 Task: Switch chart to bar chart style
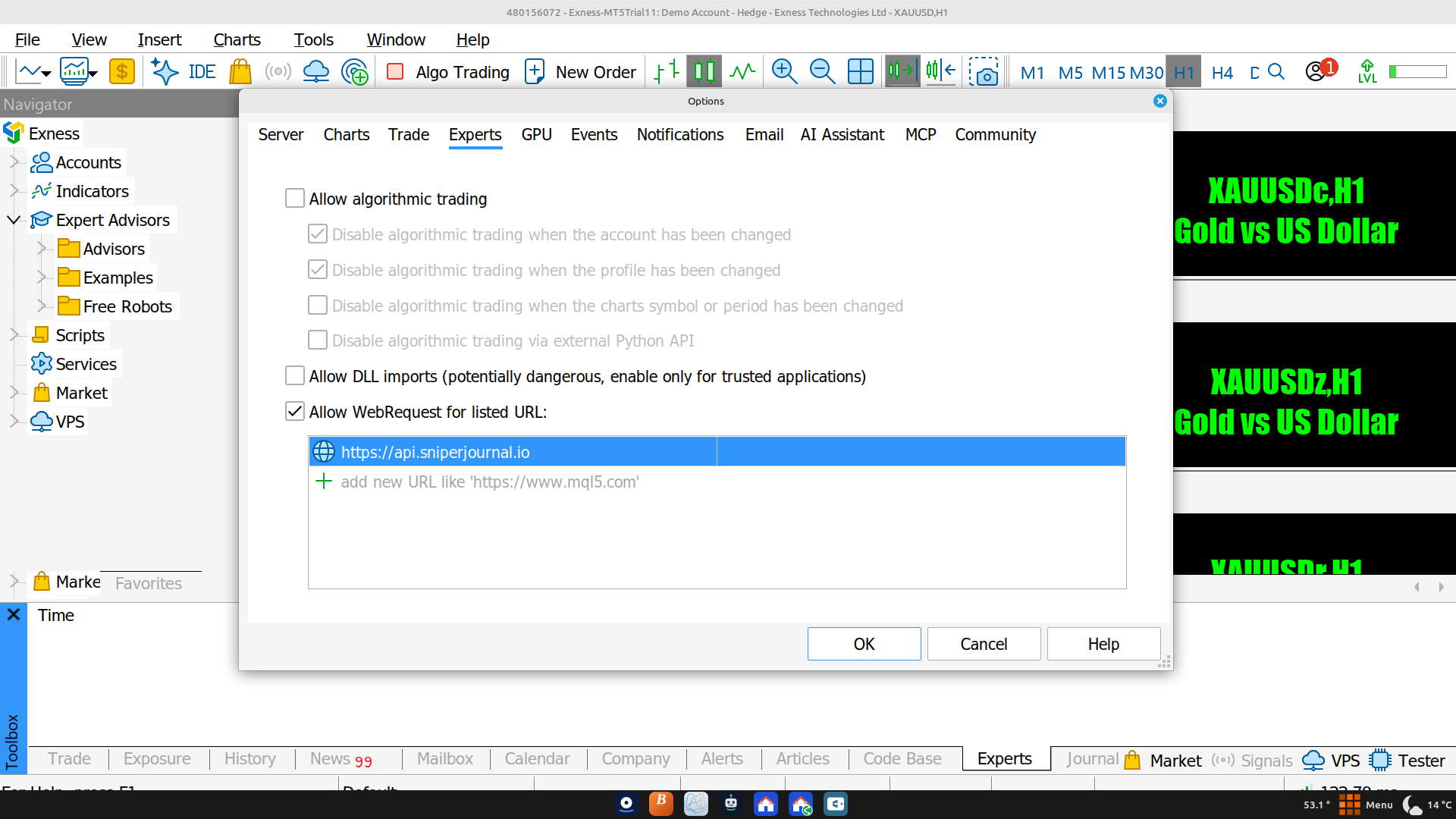pyautogui.click(x=667, y=72)
